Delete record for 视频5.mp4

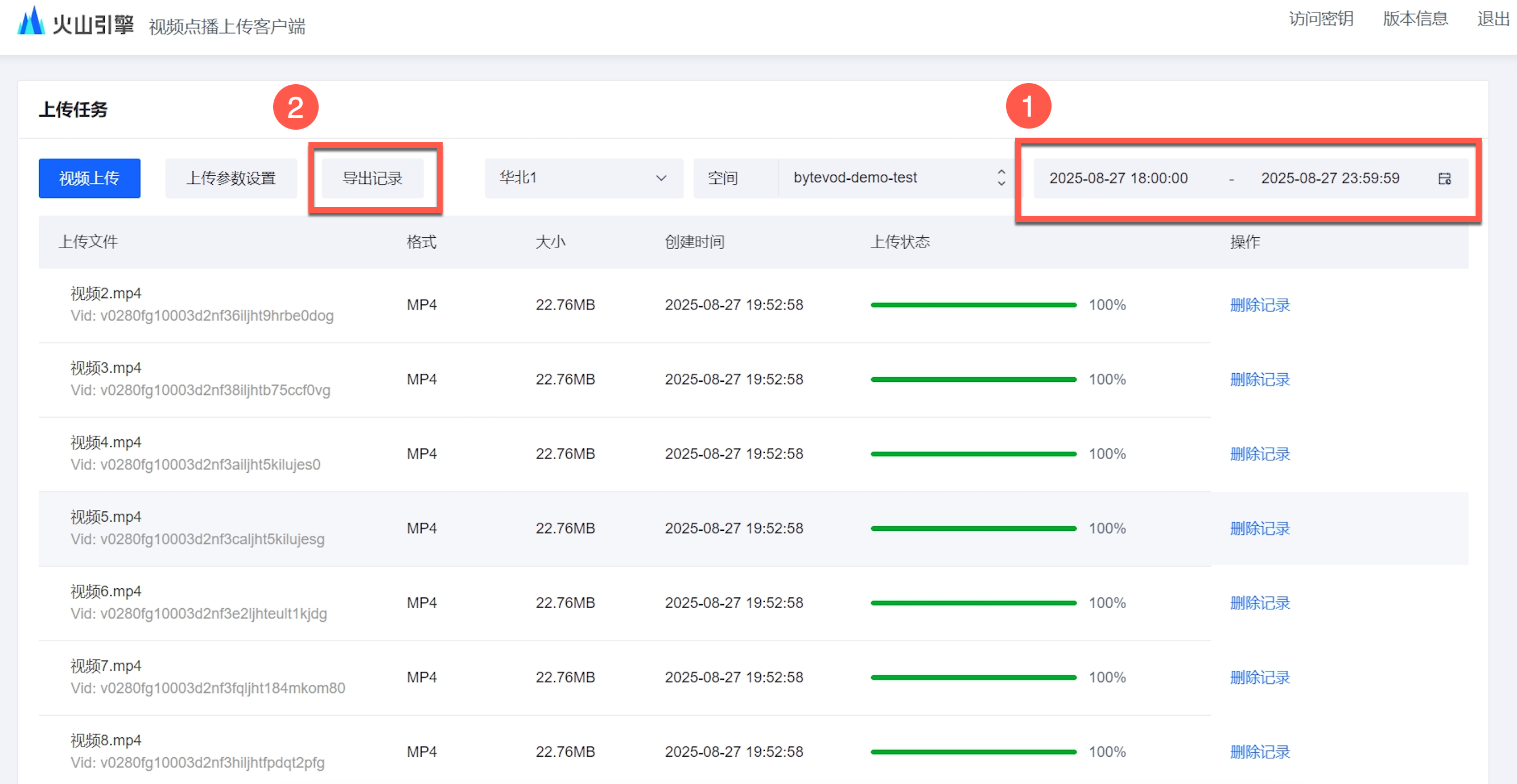click(1260, 529)
